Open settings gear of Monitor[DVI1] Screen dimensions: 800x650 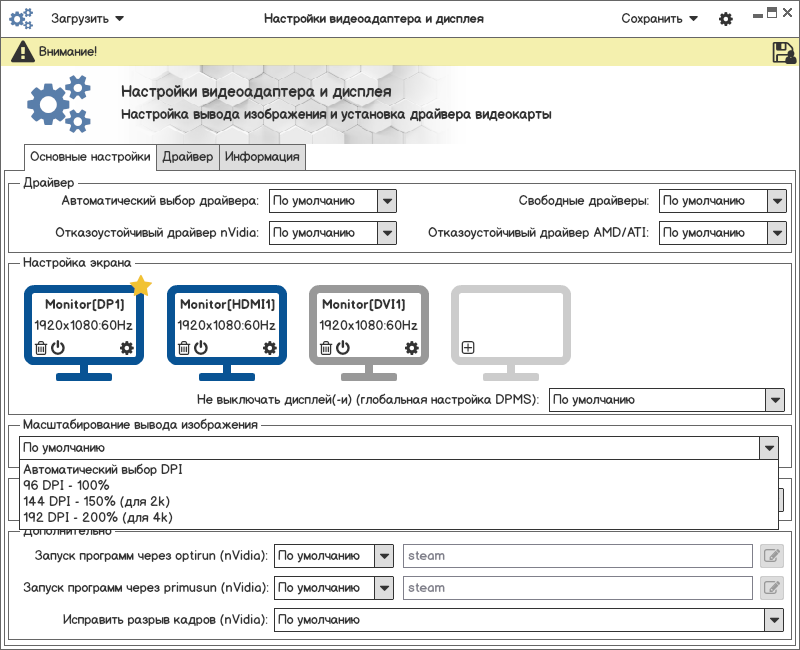click(411, 348)
